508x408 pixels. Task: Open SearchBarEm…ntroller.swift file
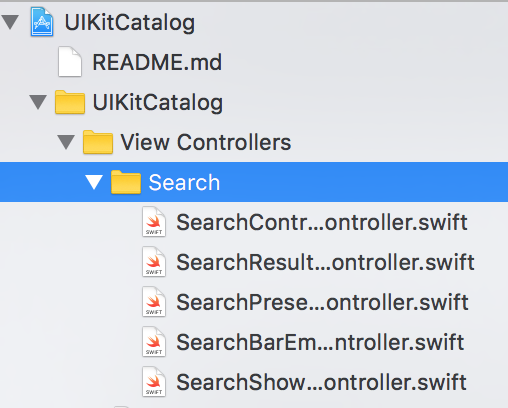pyautogui.click(x=320, y=342)
